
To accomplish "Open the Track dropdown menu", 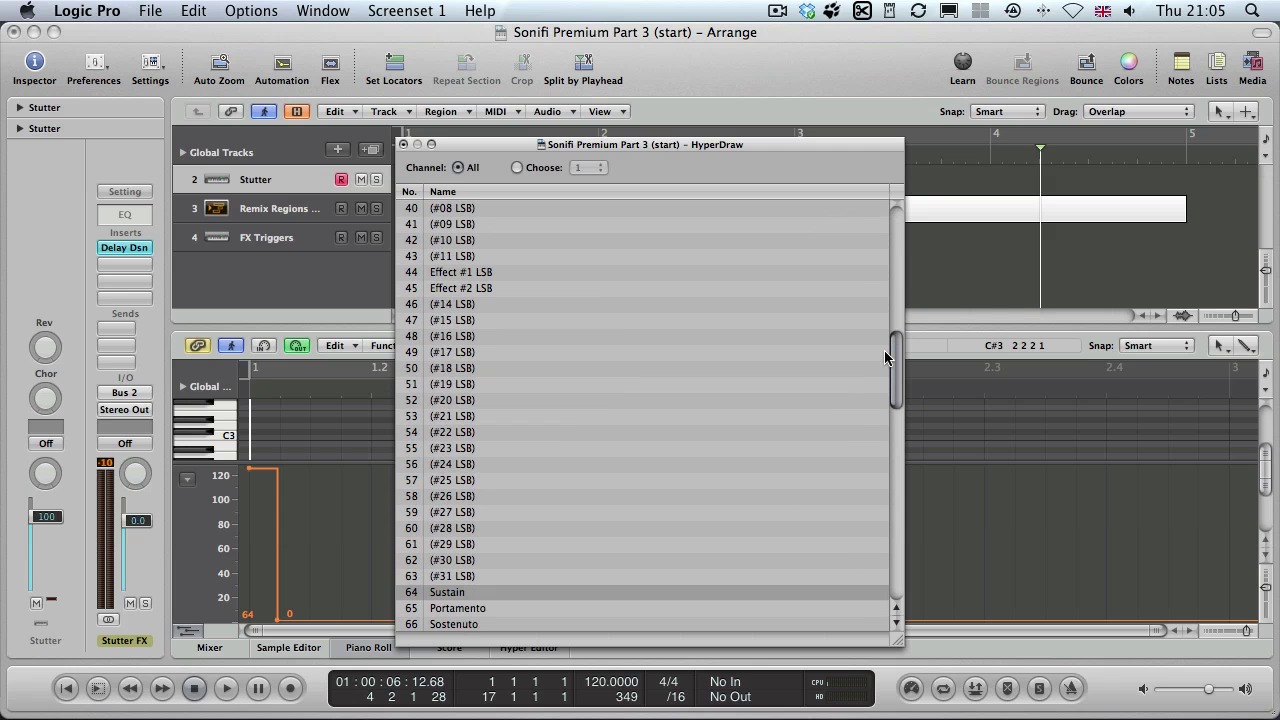I will [x=391, y=112].
